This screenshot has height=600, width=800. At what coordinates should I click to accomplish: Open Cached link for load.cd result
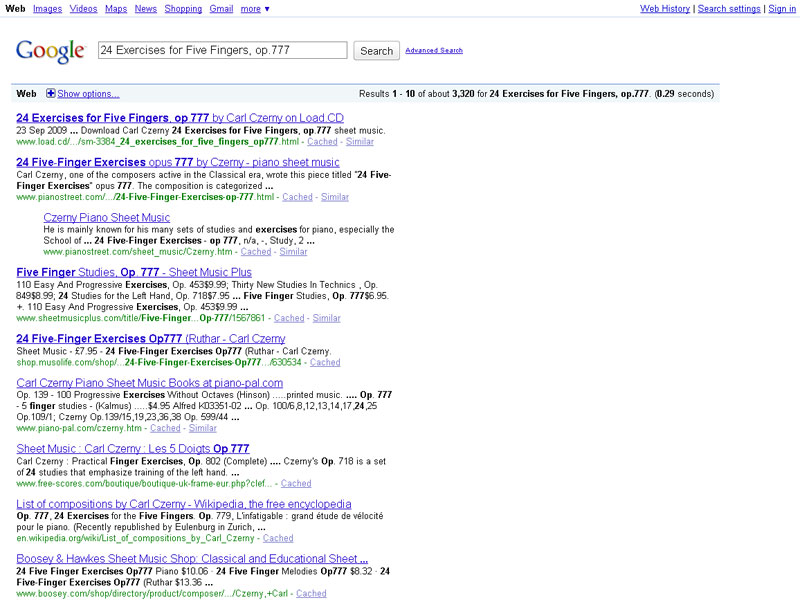(x=322, y=142)
